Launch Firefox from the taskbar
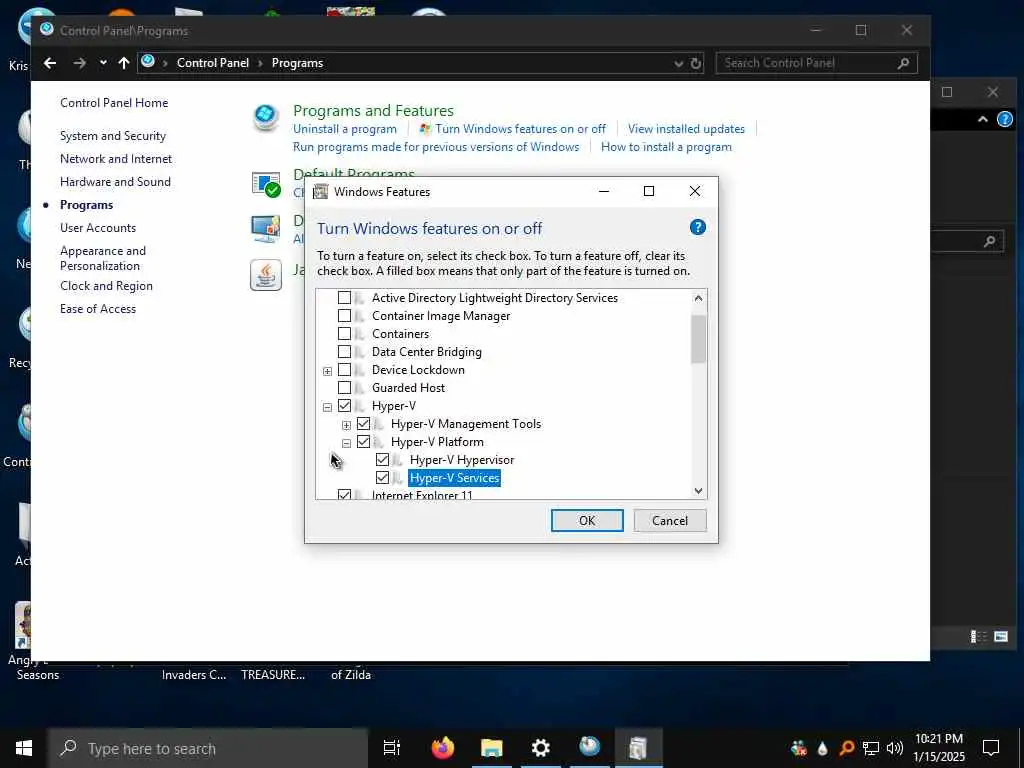The image size is (1024, 768). [443, 748]
